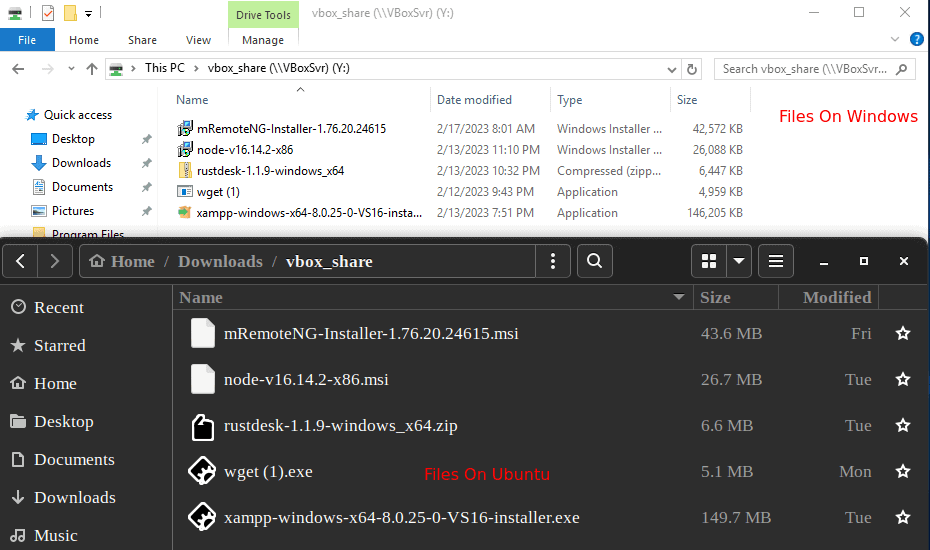
Task: Open the recent locations dropdown in Explorer
Action: coord(71,69)
